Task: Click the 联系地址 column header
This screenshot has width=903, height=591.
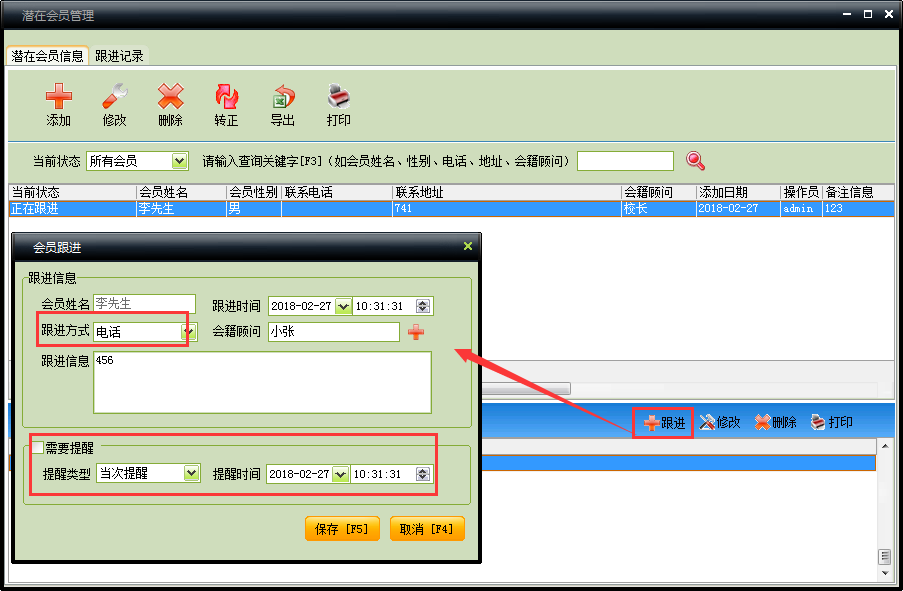Action: point(507,192)
